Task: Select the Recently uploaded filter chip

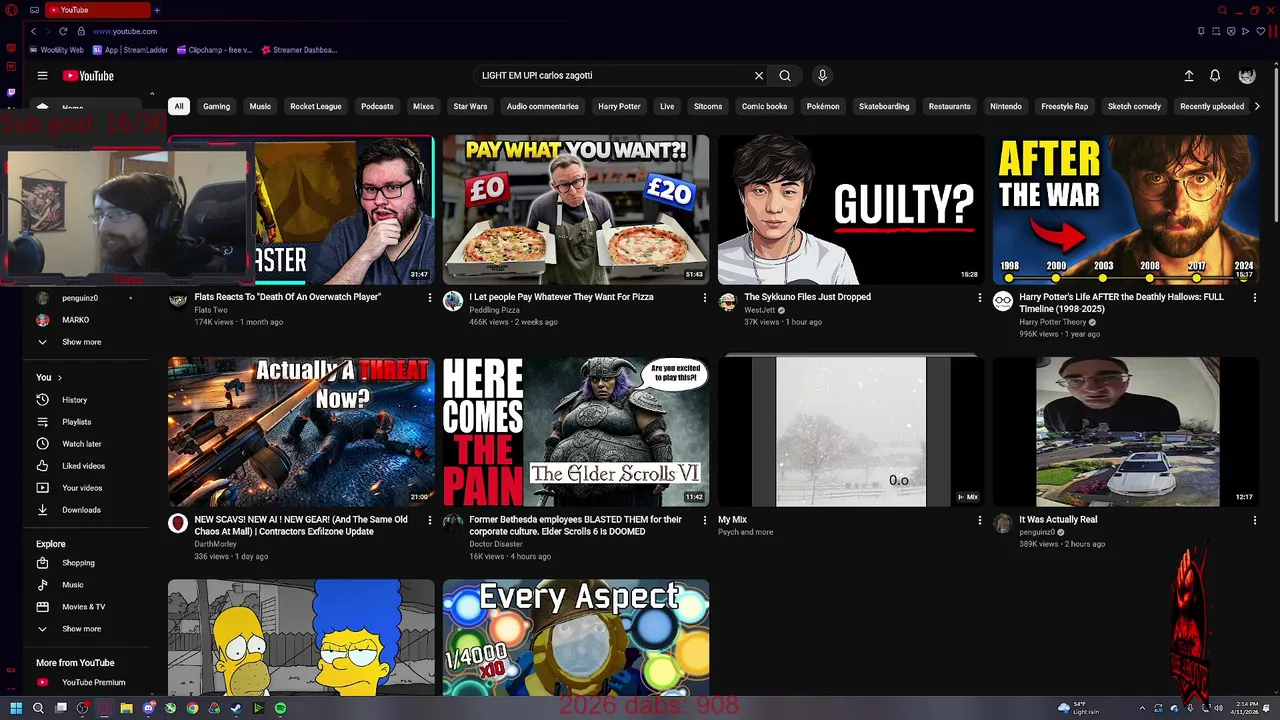Action: click(x=1212, y=106)
